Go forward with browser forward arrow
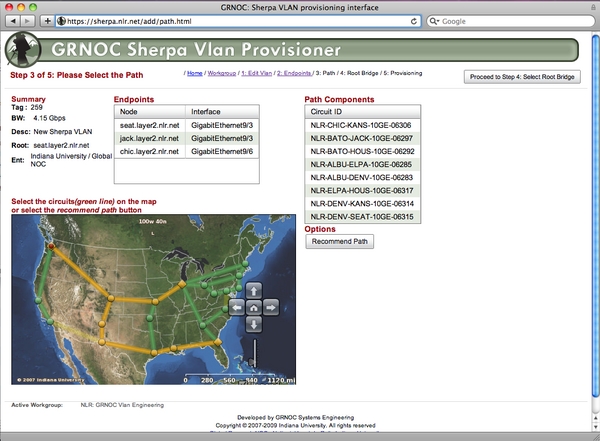Image resolution: width=600 pixels, height=441 pixels. (28, 21)
